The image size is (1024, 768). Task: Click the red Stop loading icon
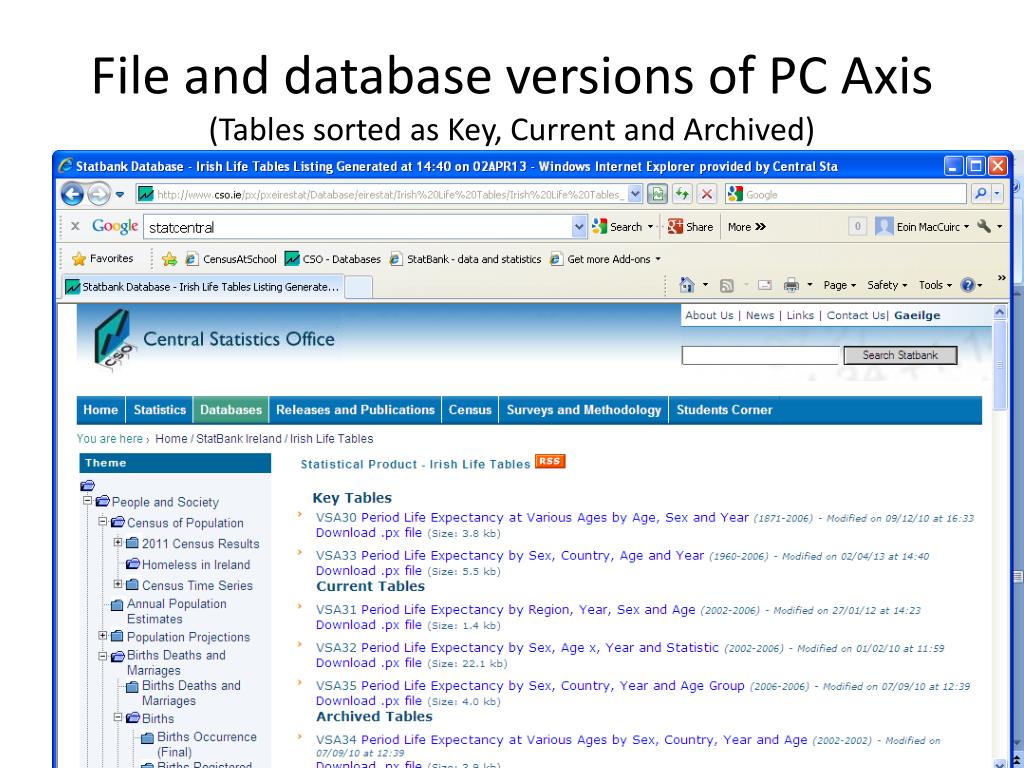707,194
